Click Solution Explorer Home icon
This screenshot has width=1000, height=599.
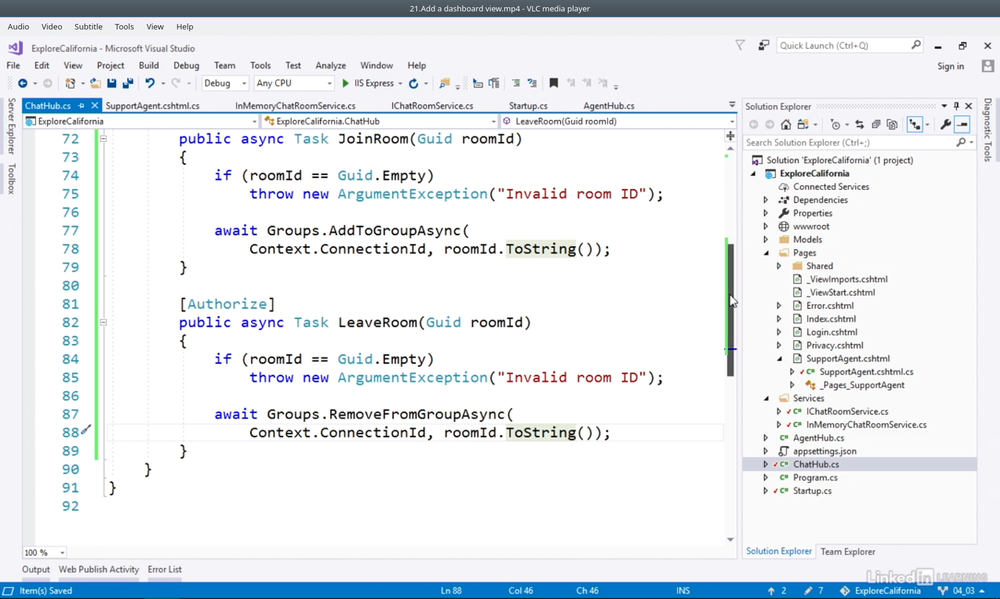tap(786, 124)
